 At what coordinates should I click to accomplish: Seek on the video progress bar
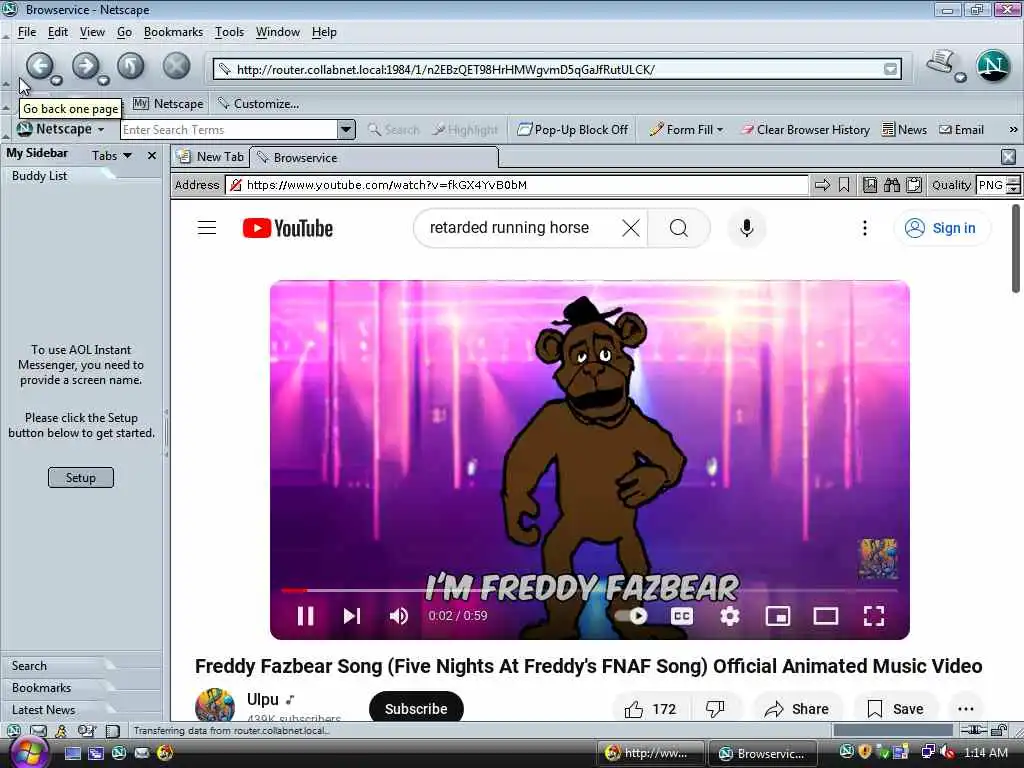(589, 590)
